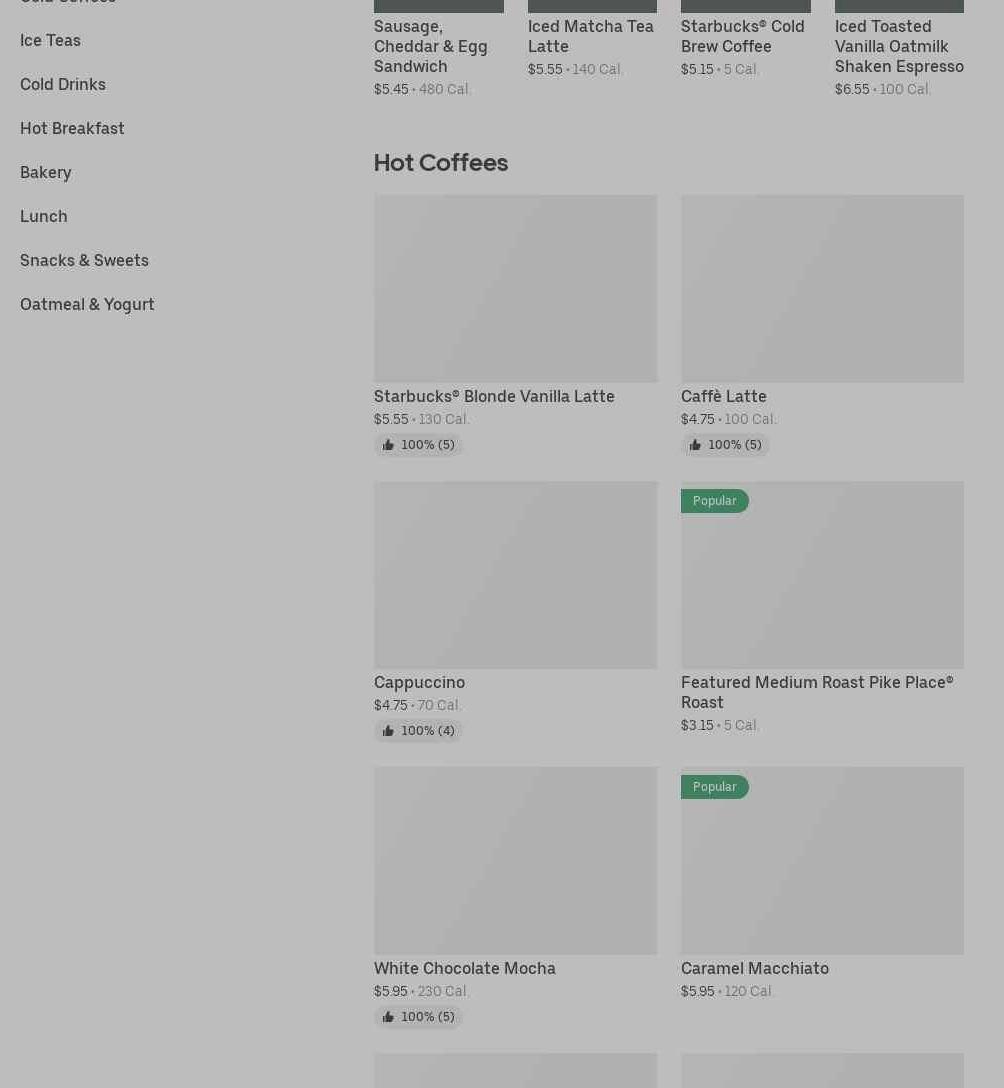Open Featured Medium Roast Pike Place Roast
Viewport: 1004px width, 1088px height.
816,692
